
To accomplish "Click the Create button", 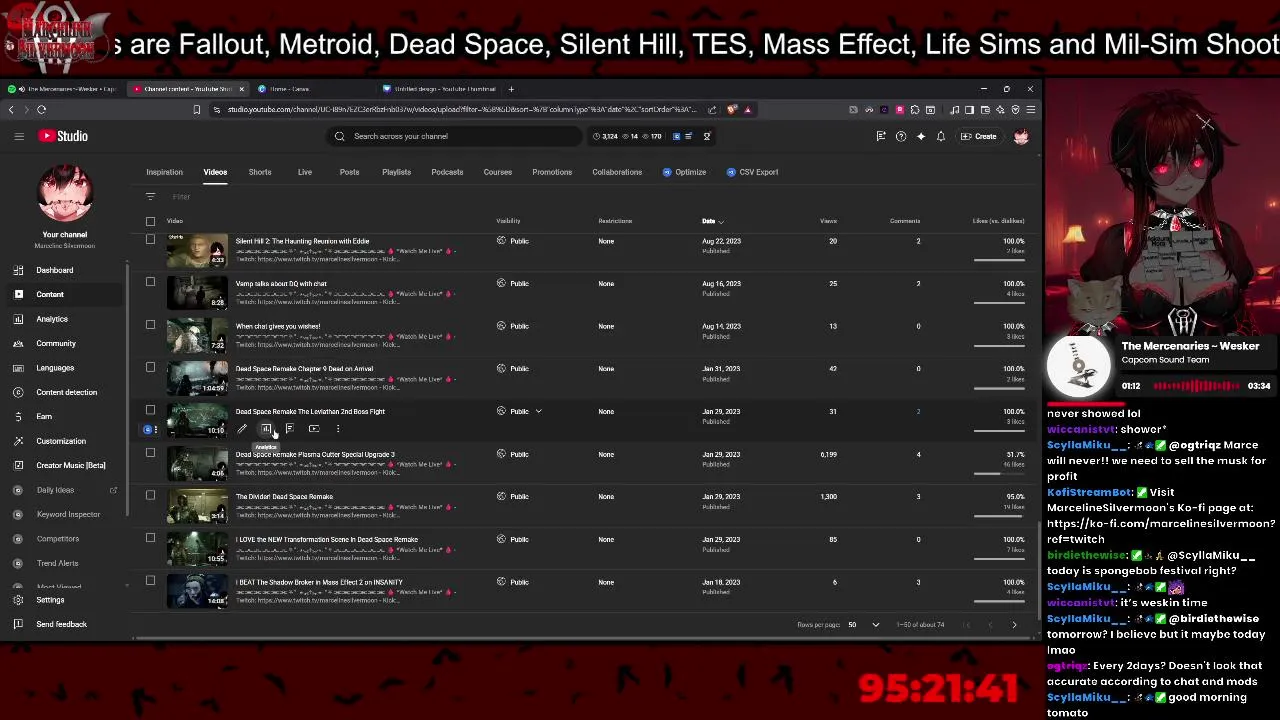I will pos(981,136).
